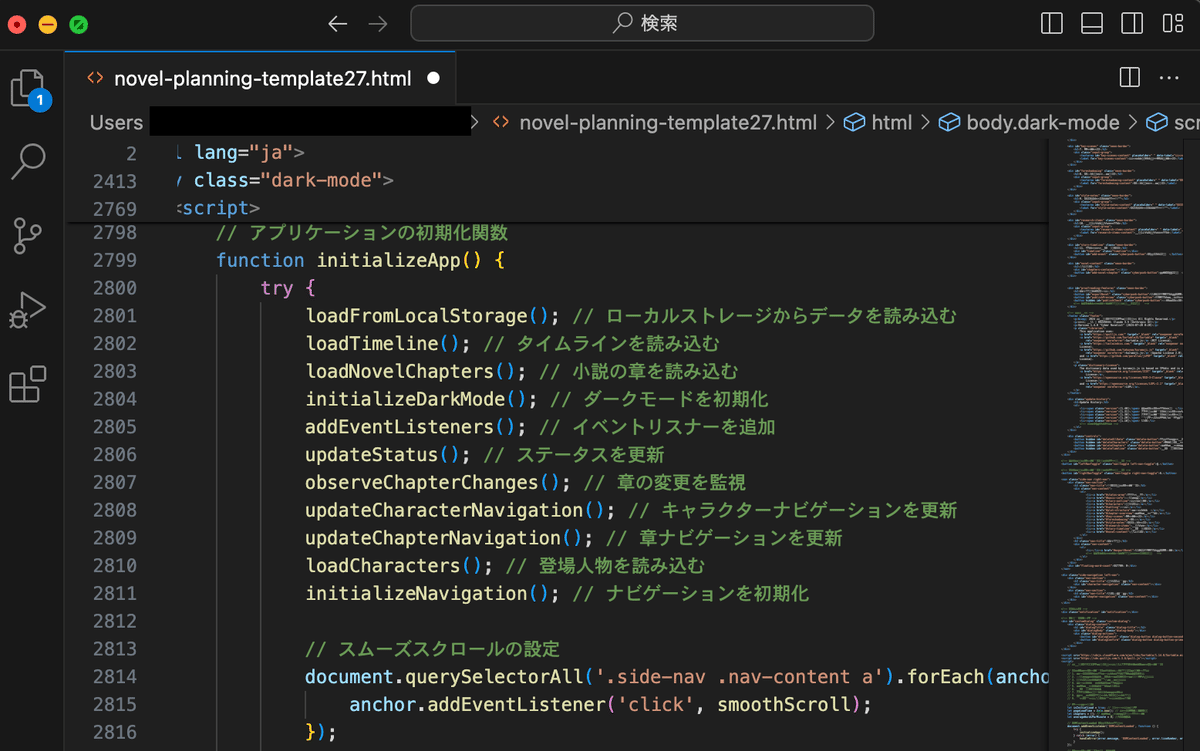
Task: Open the Extensions view
Action: click(x=28, y=385)
